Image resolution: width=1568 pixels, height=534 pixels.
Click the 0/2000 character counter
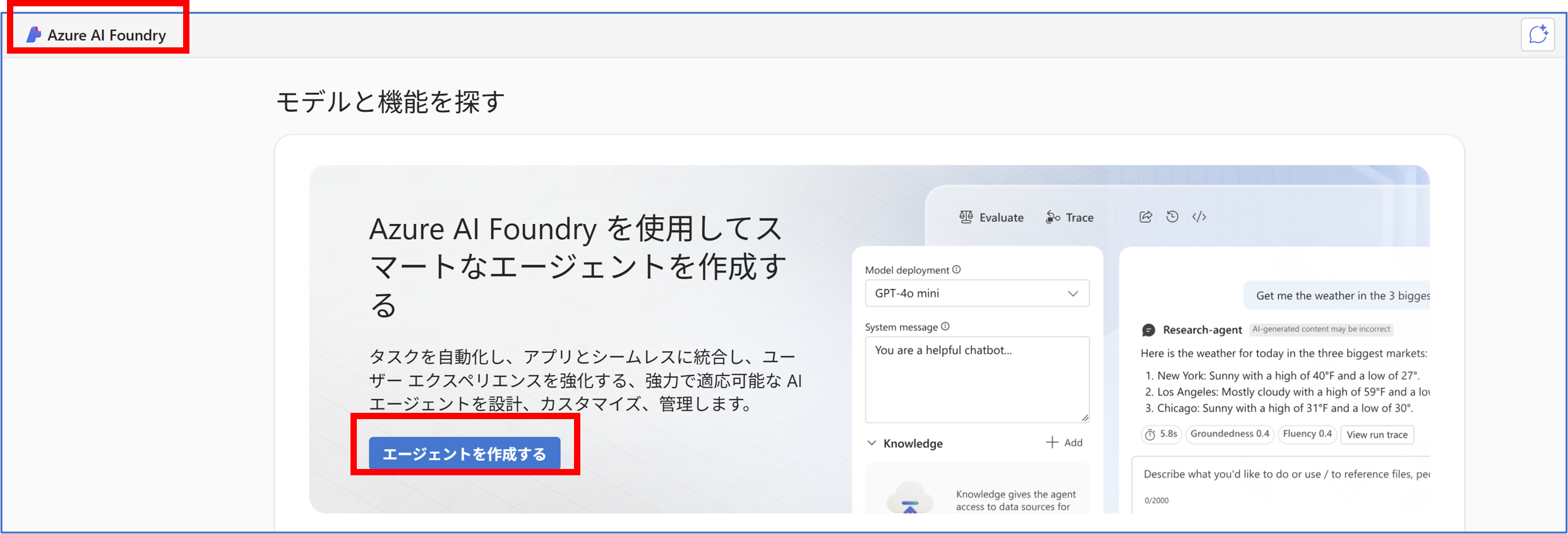coord(1156,501)
